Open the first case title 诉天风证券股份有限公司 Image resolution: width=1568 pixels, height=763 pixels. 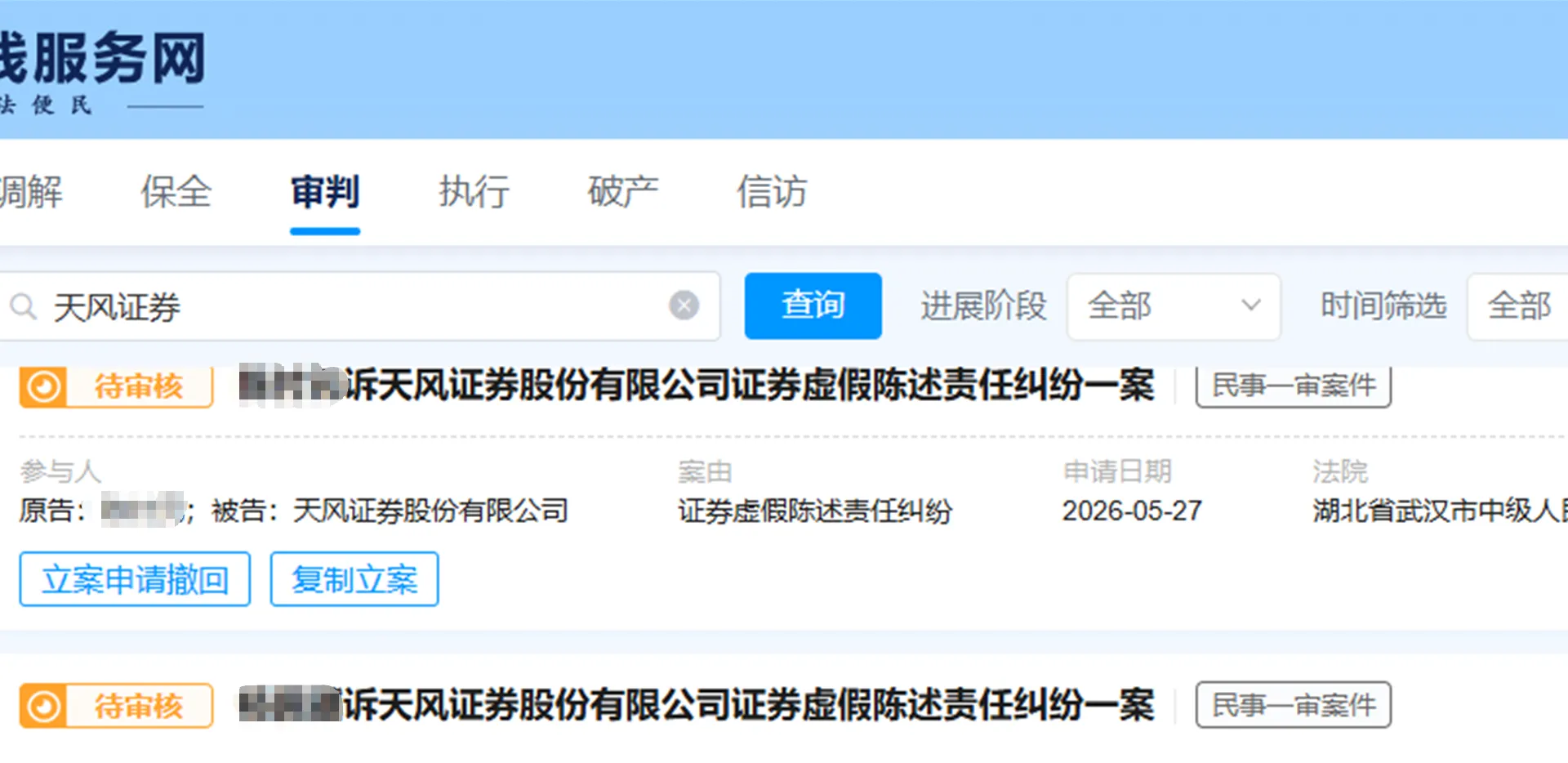point(697,386)
